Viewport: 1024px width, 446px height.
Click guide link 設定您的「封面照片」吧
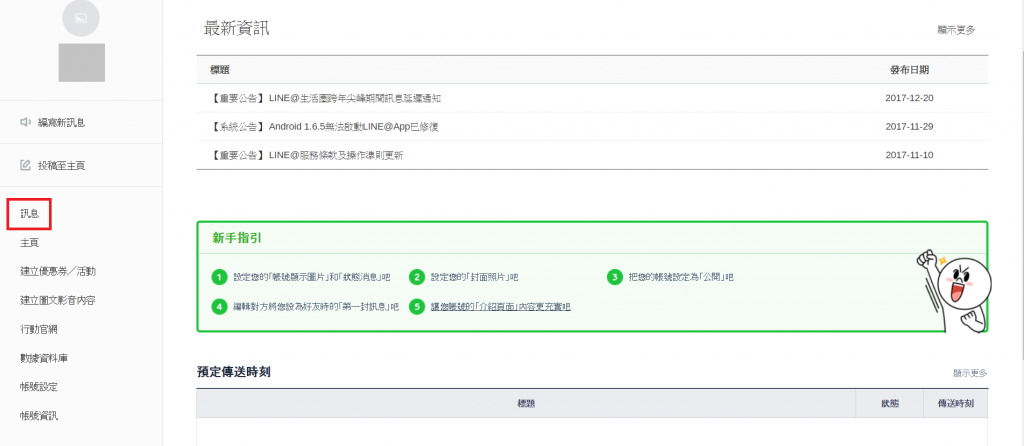coord(474,278)
